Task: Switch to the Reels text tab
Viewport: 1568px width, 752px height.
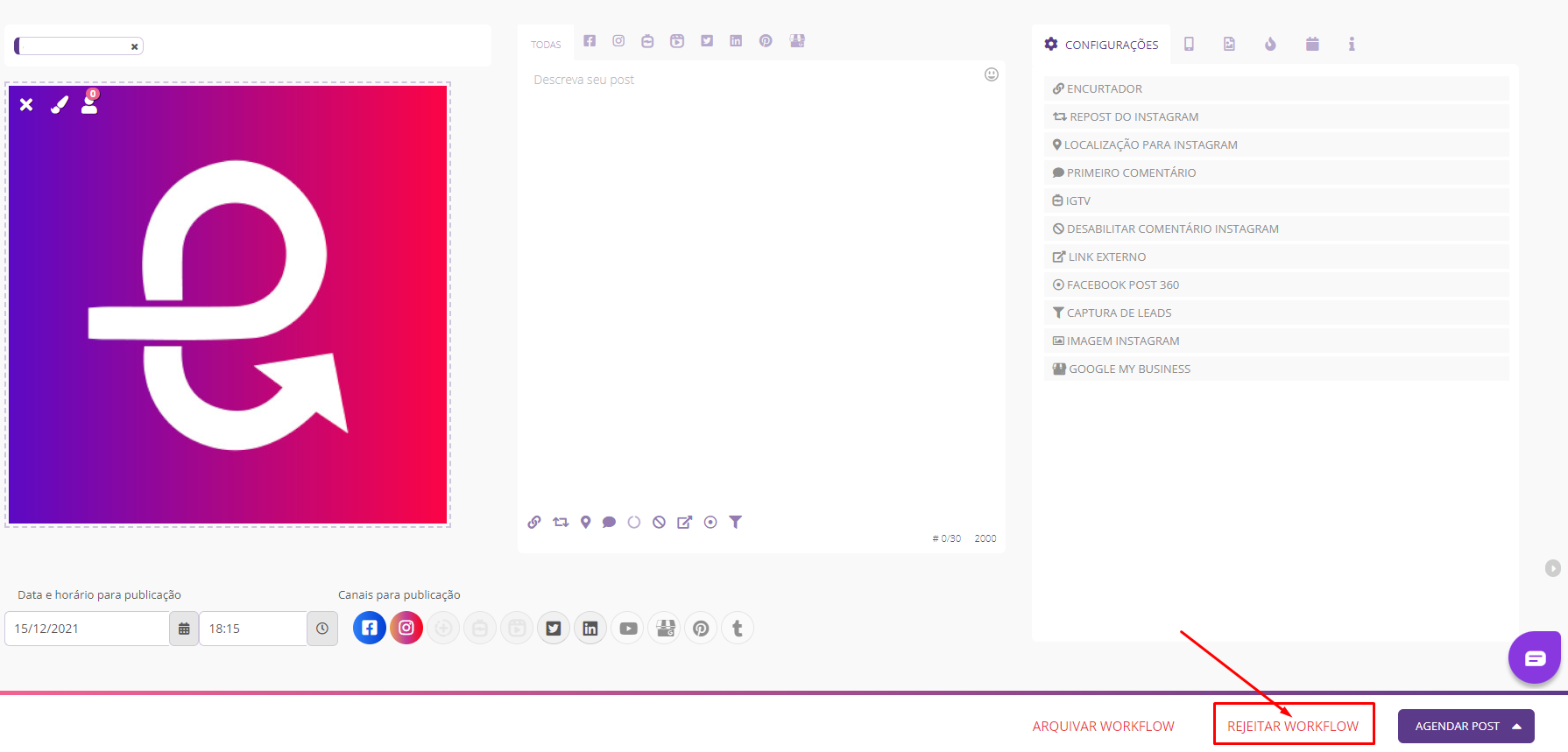Action: coord(677,41)
